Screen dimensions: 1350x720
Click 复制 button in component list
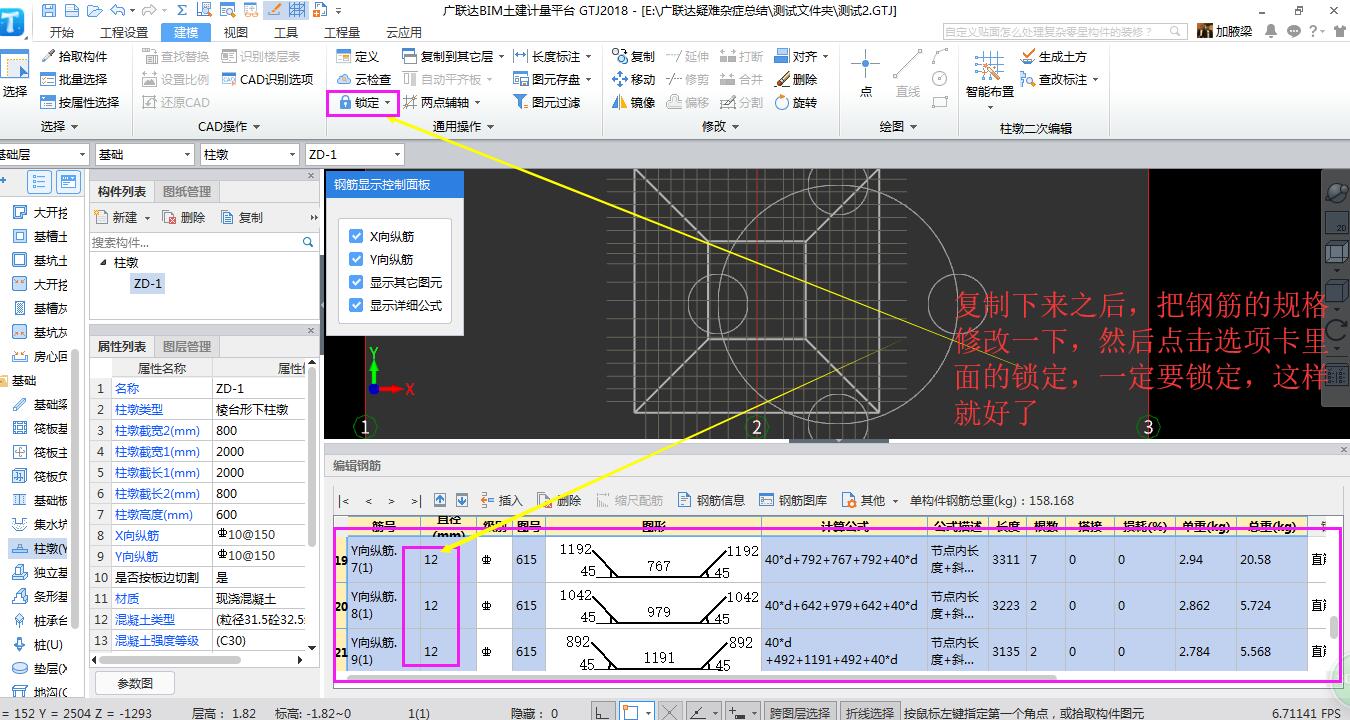242,217
